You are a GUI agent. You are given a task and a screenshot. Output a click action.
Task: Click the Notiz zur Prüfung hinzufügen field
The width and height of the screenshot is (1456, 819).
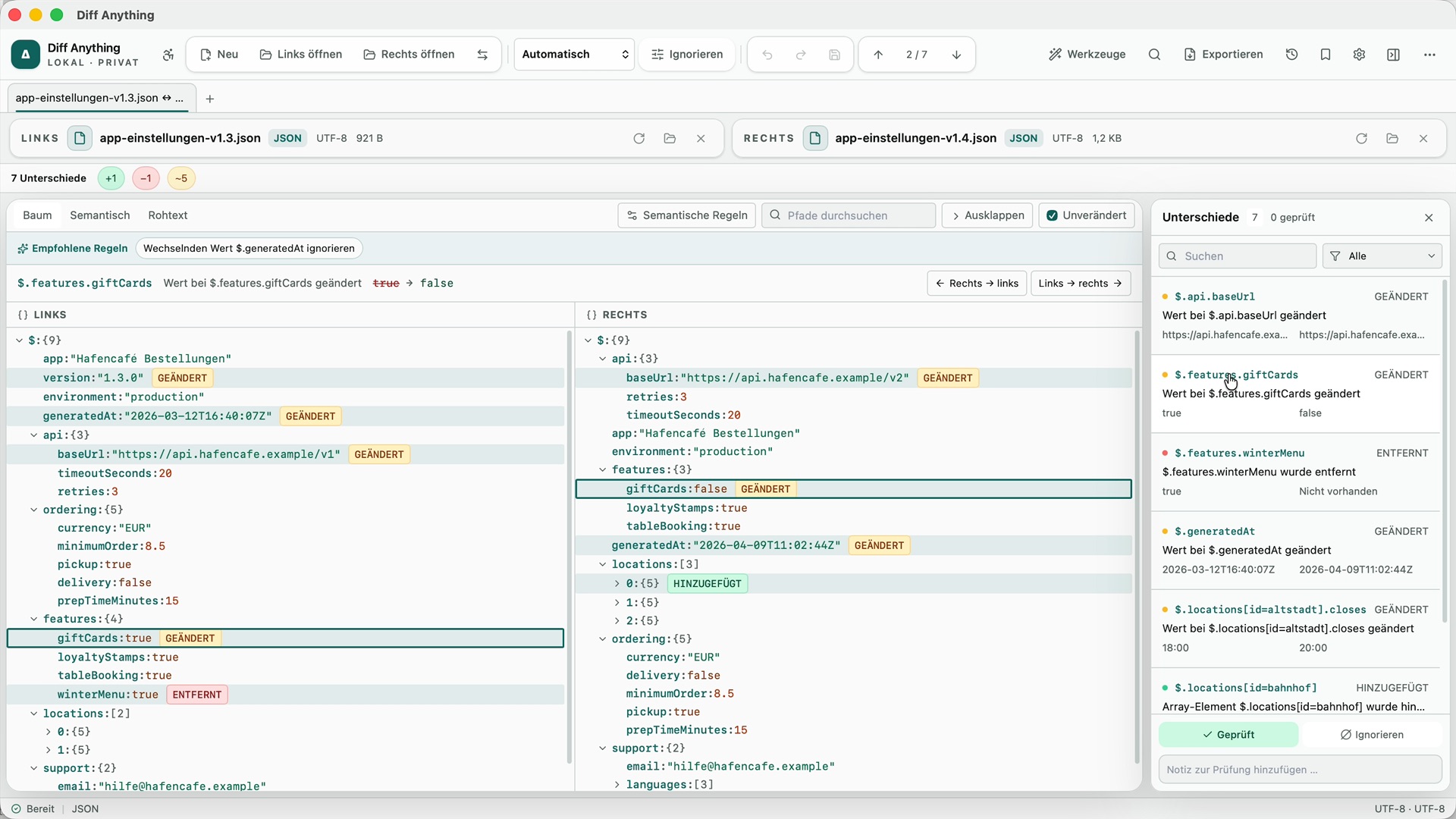coord(1300,770)
